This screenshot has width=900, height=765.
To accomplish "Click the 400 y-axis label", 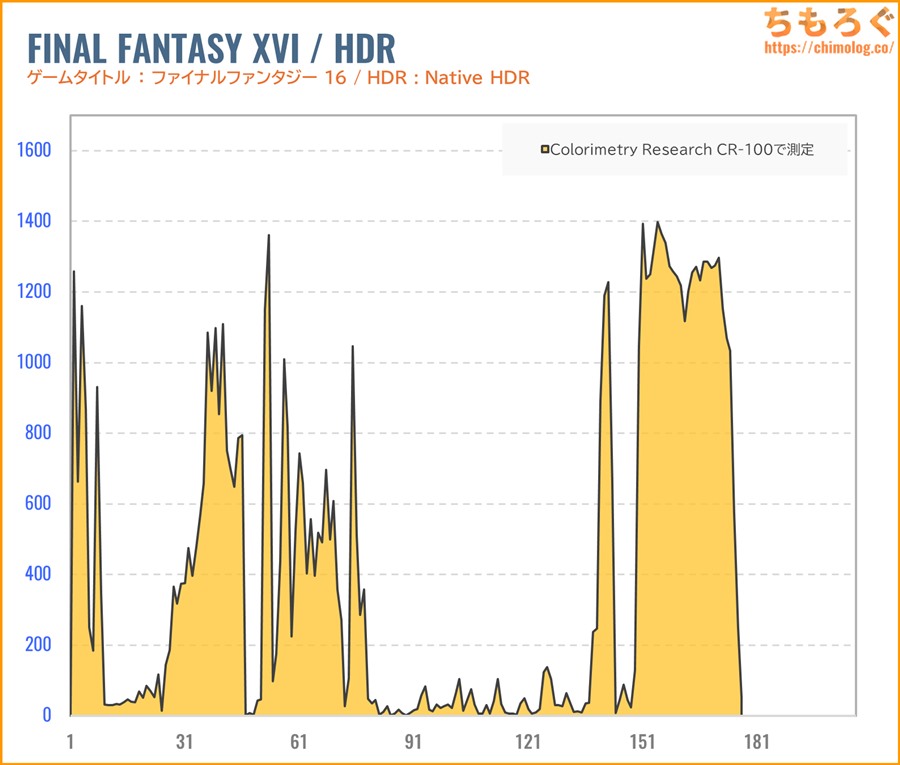I will 37,574.
